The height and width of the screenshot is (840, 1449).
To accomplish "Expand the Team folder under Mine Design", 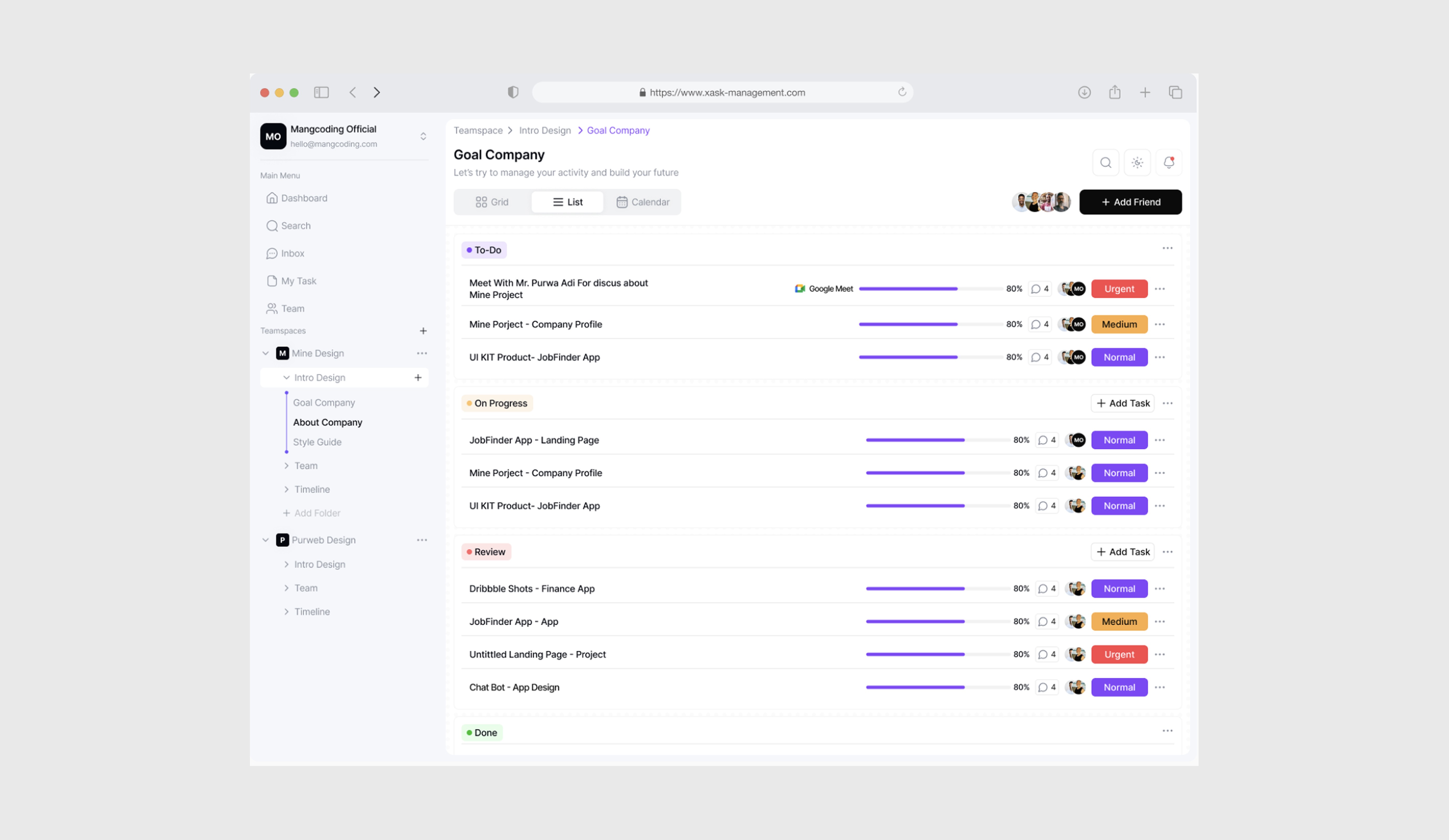I will (286, 466).
